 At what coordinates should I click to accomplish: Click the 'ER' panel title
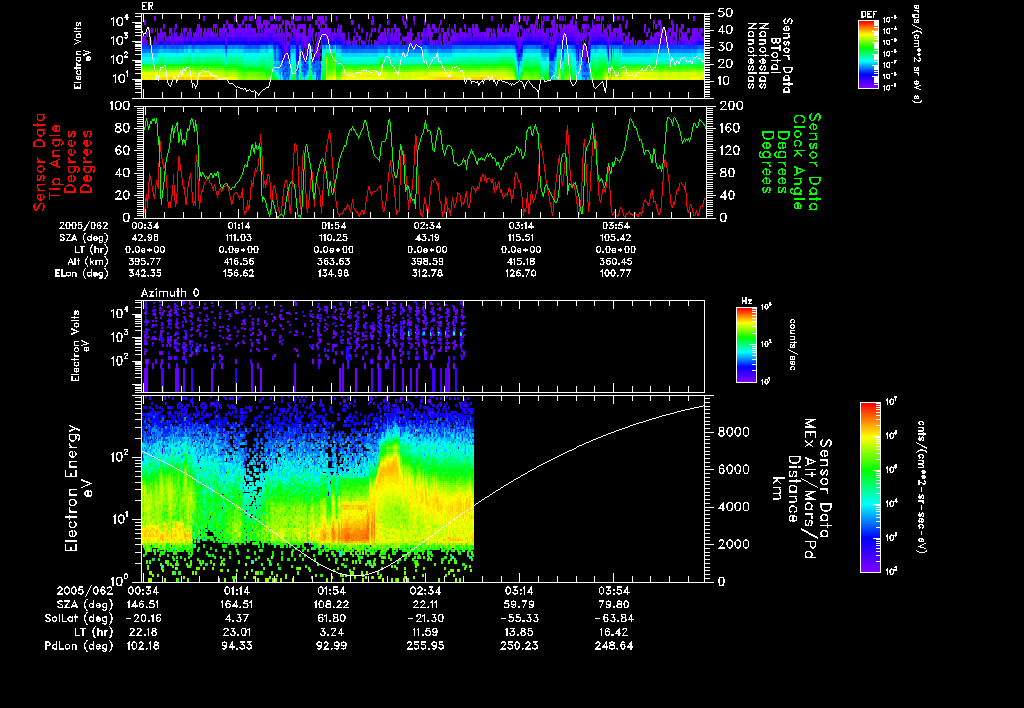tap(147, 6)
